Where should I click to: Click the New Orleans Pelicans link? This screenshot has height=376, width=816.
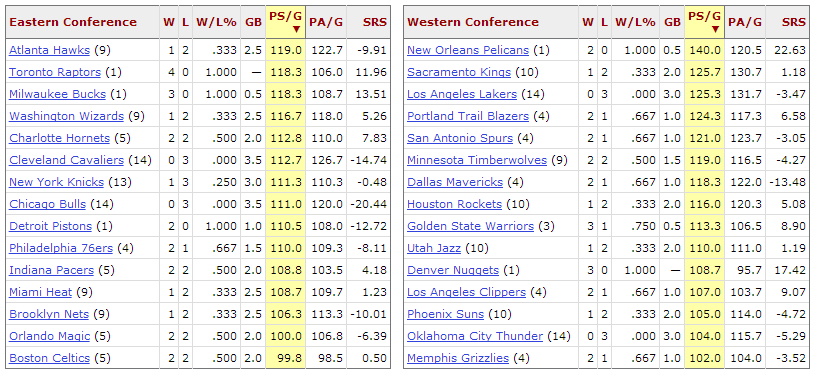[468, 50]
